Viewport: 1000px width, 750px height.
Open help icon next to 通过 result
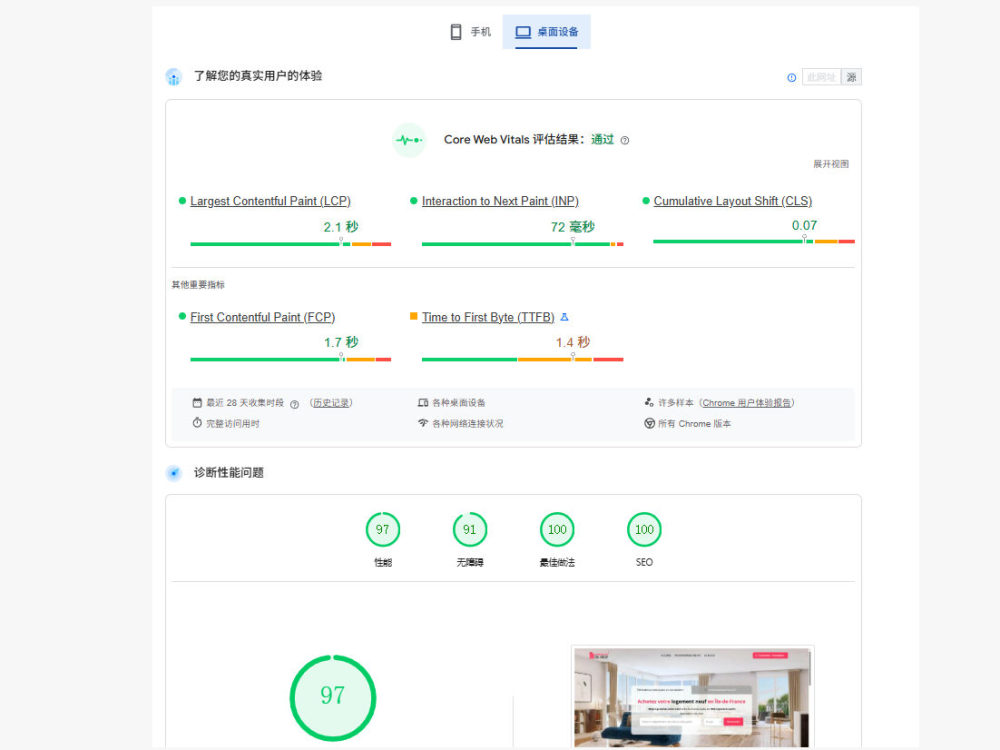625,140
